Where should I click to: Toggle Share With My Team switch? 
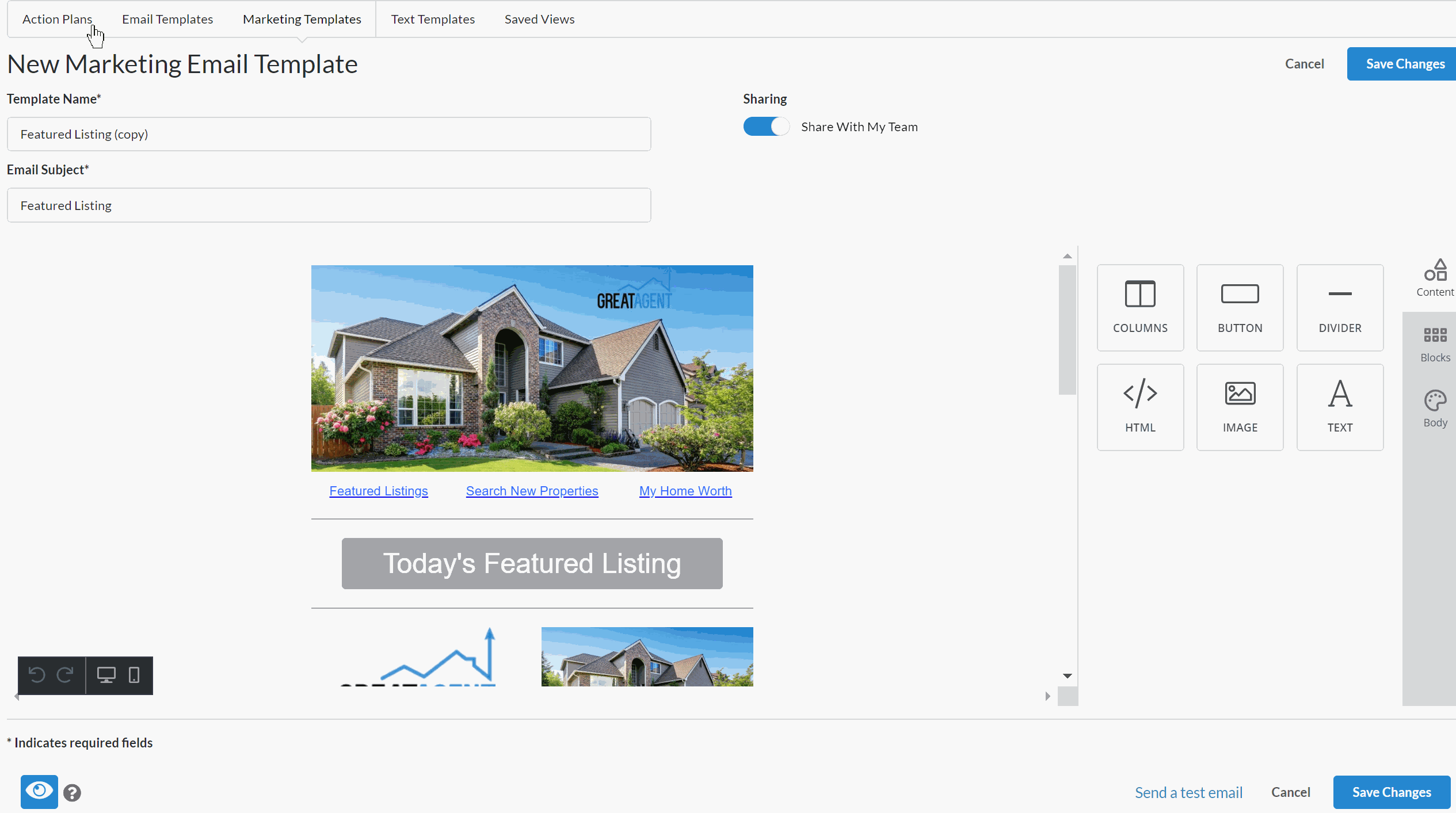[765, 127]
